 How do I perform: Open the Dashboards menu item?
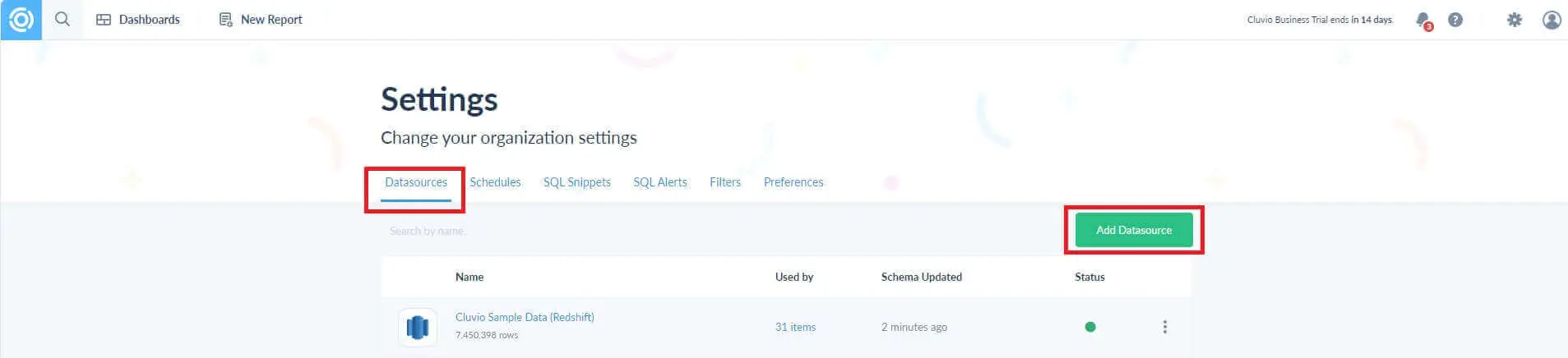click(x=138, y=20)
